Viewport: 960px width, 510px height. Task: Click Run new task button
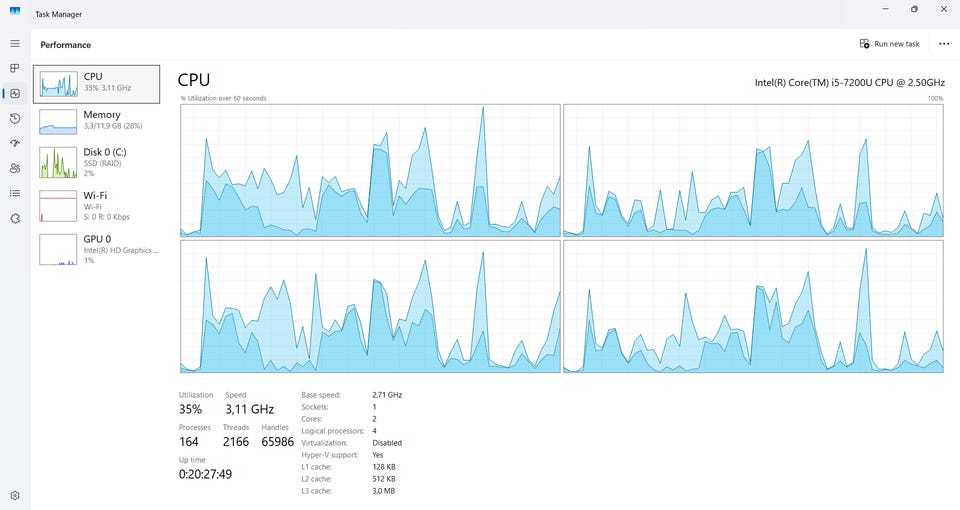[890, 43]
